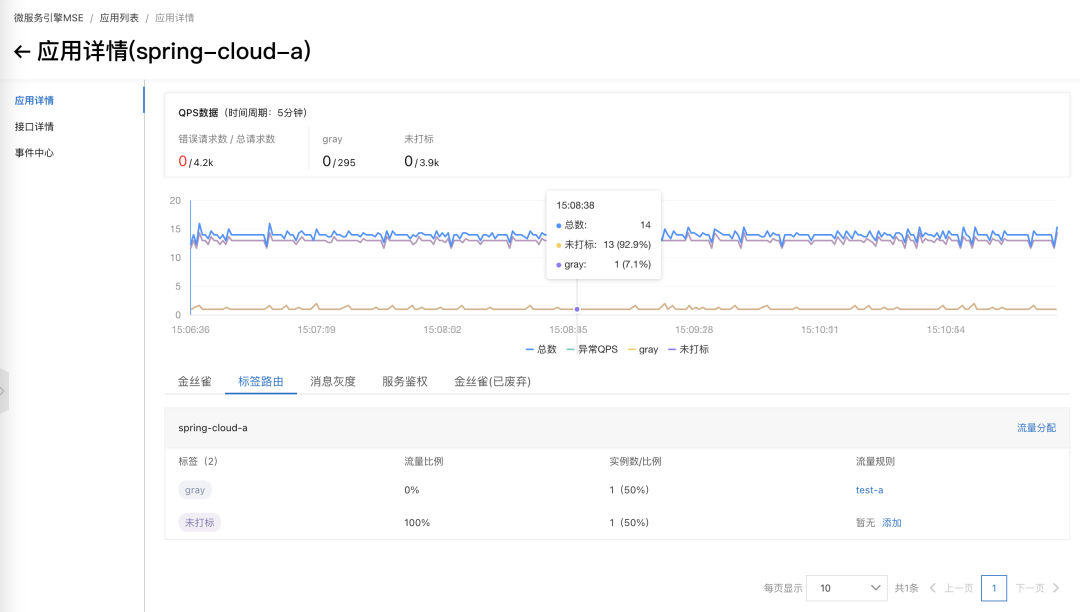Expand the collapsed left sidebar handle
Screen dimensions: 1080x612
4,391
